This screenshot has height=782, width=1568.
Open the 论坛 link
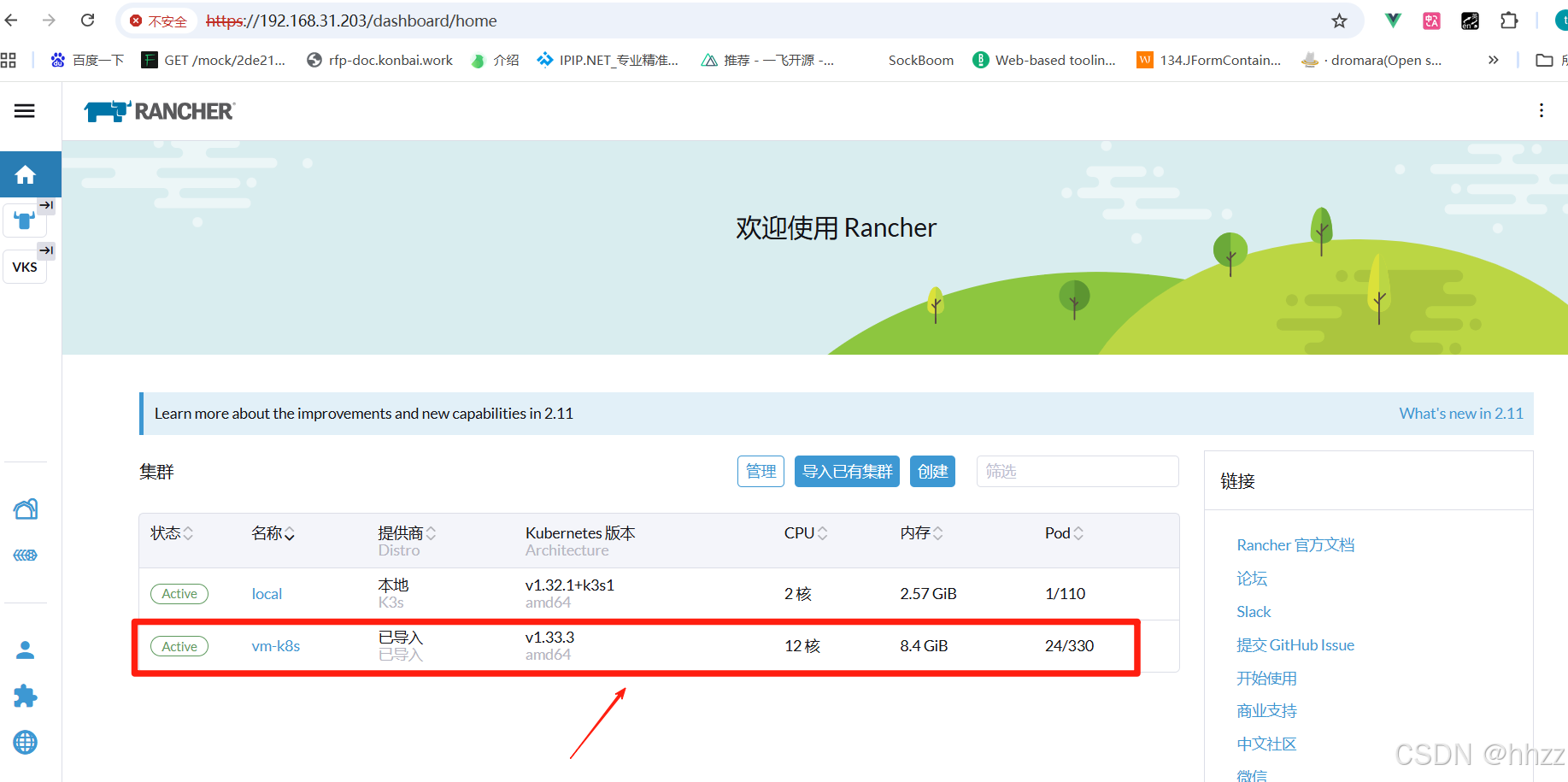click(x=1252, y=579)
